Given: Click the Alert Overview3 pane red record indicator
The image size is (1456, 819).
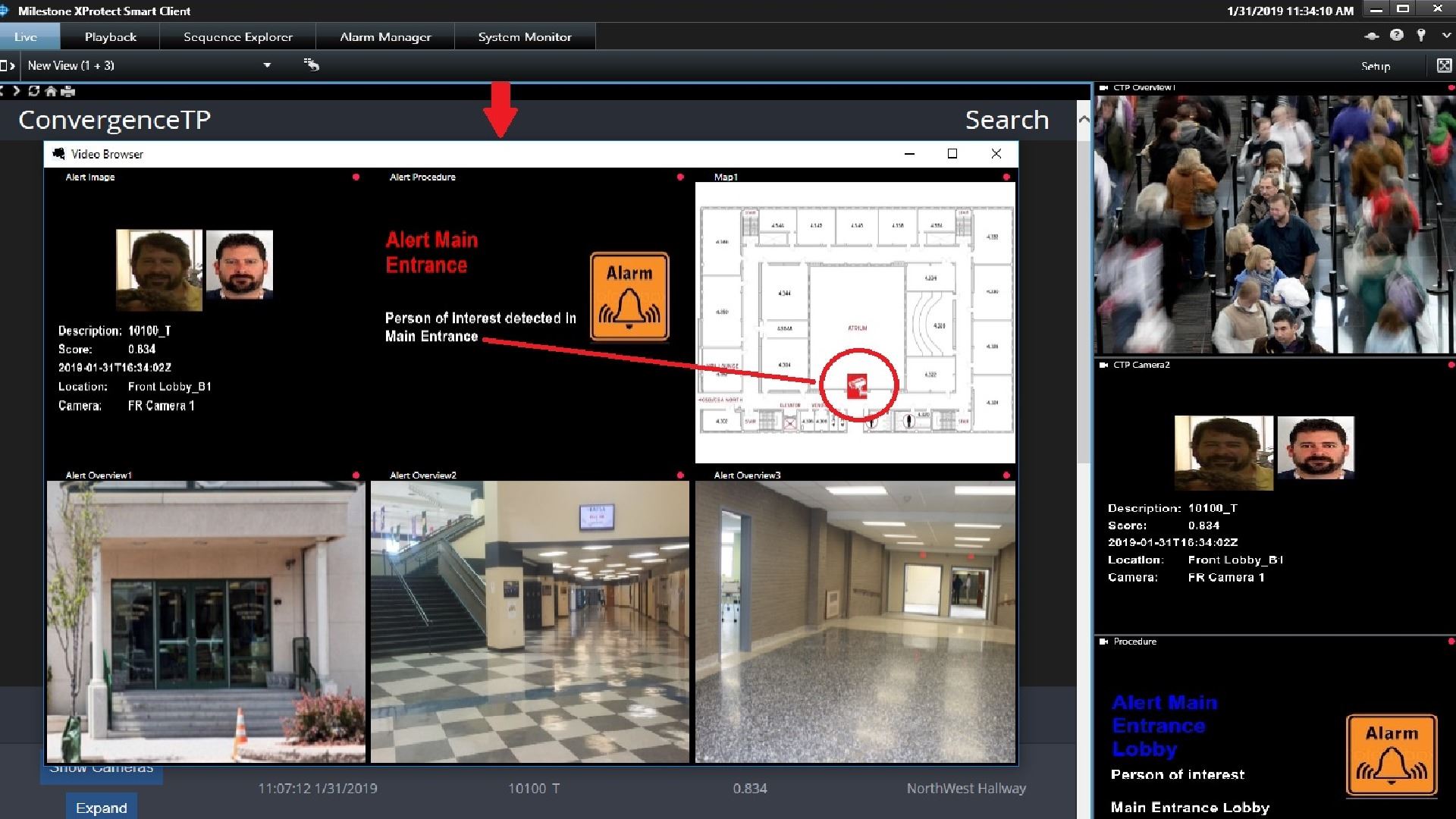Looking at the screenshot, I should click(x=1006, y=475).
